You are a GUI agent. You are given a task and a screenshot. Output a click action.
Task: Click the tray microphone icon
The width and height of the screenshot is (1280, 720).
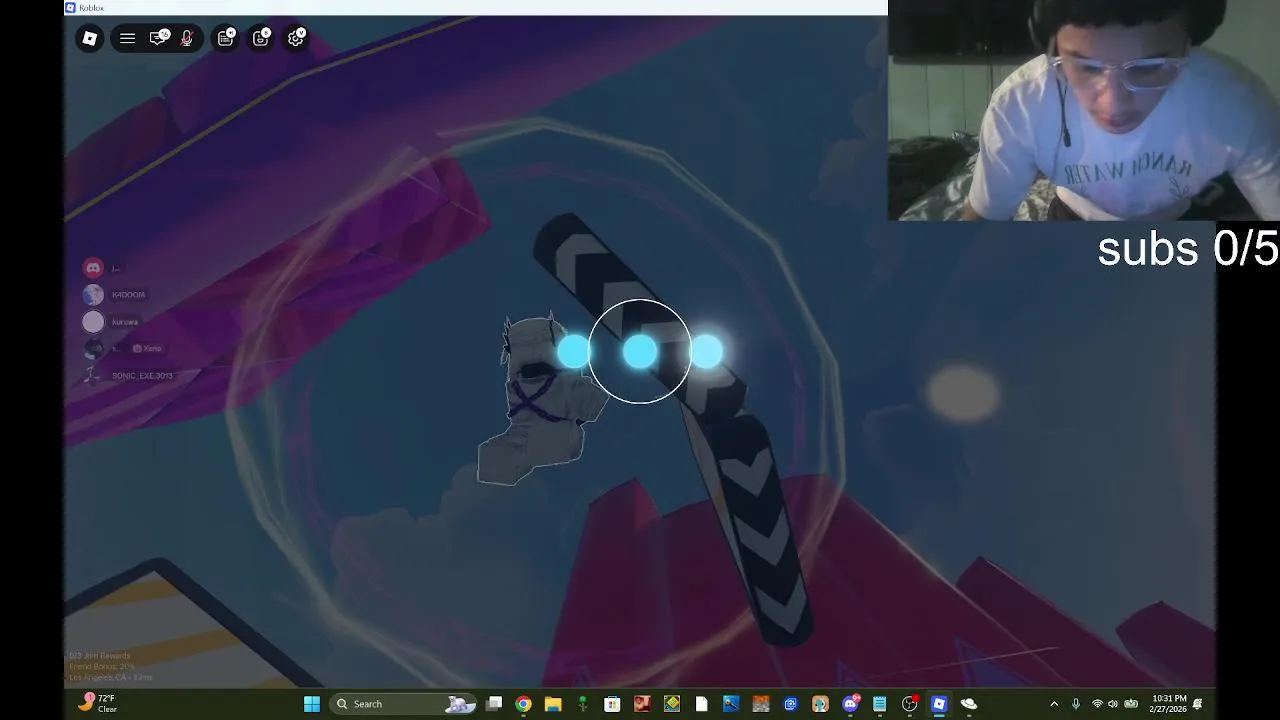1076,704
